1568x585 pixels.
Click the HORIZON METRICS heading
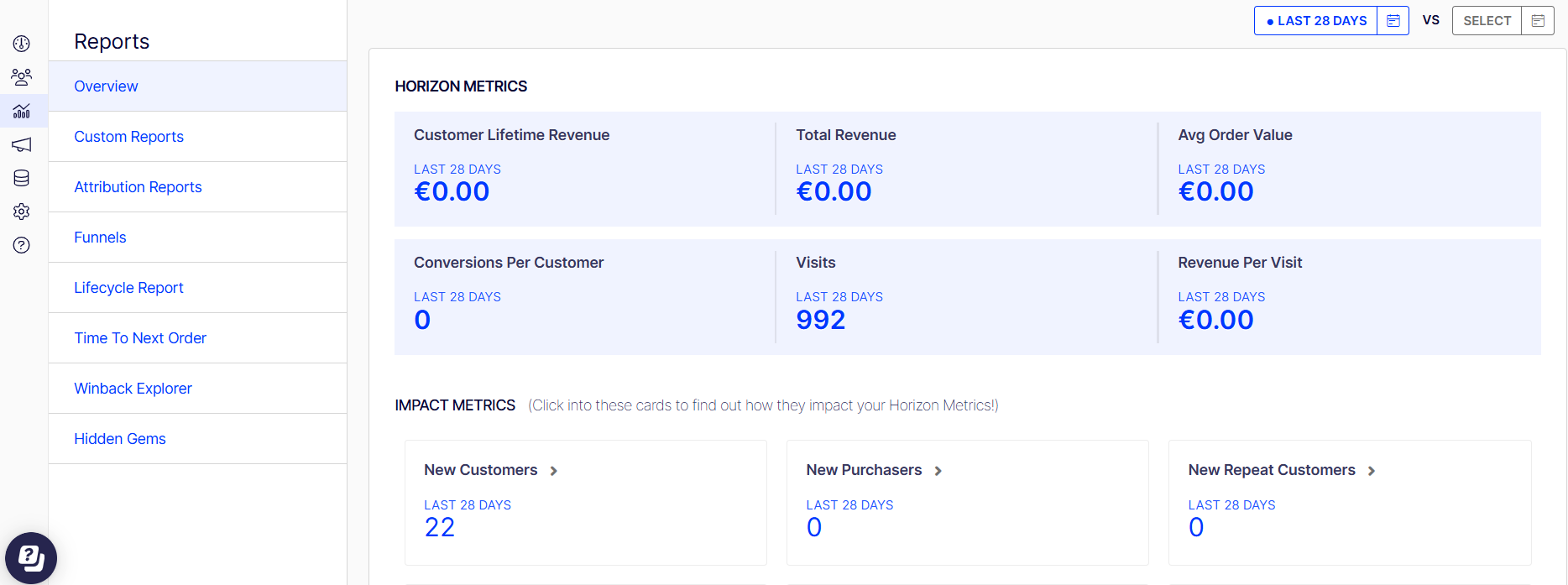coord(461,86)
